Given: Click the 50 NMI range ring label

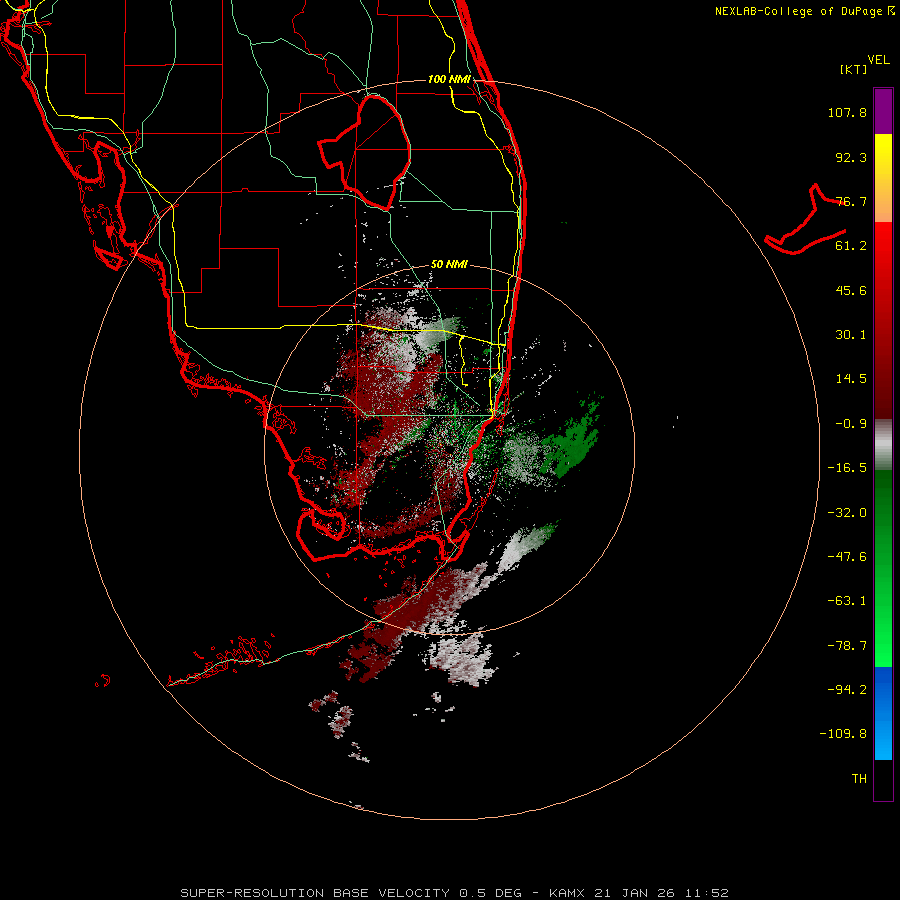Looking at the screenshot, I should click(x=449, y=264).
